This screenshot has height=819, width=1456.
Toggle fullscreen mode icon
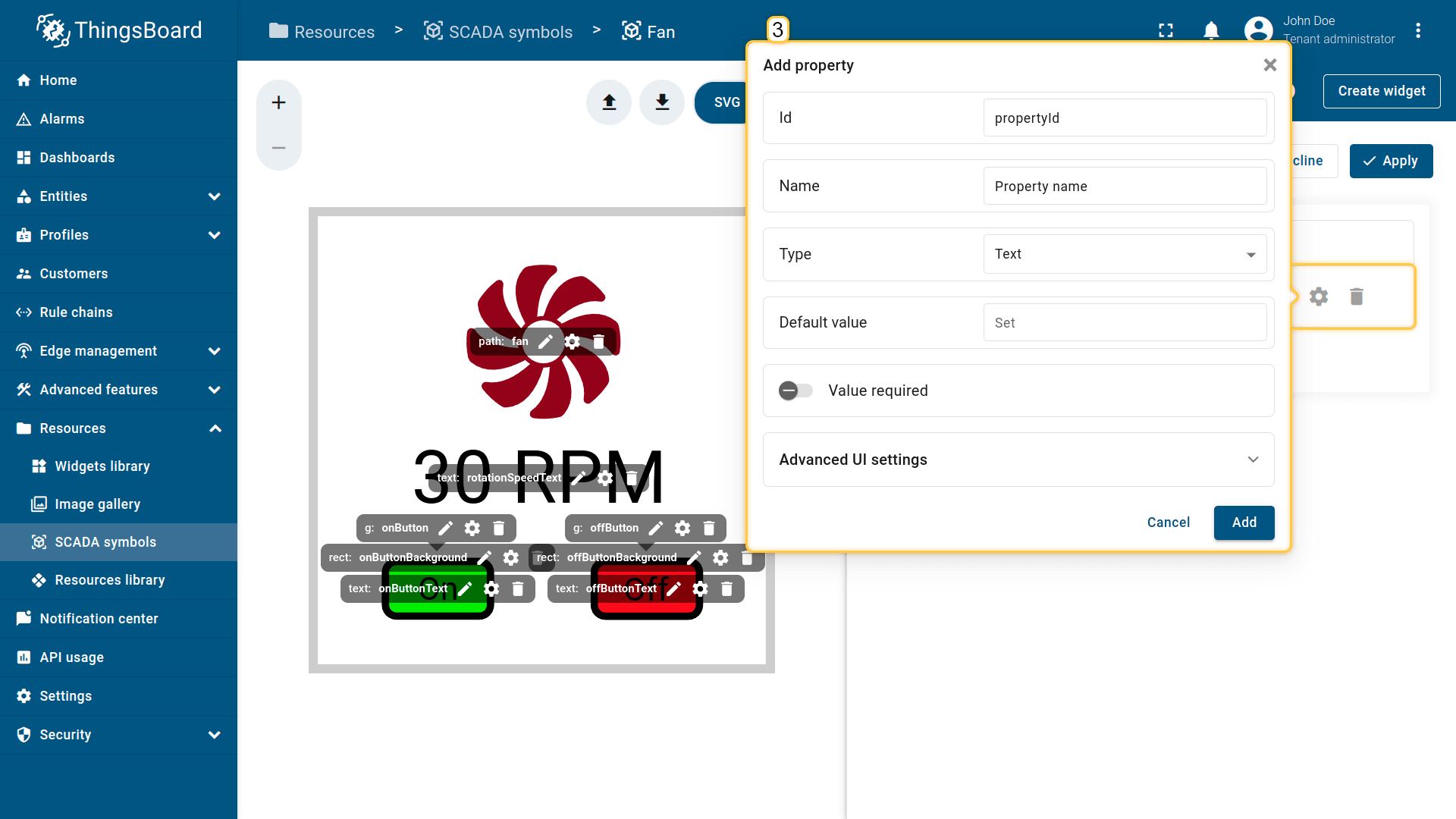1166,30
